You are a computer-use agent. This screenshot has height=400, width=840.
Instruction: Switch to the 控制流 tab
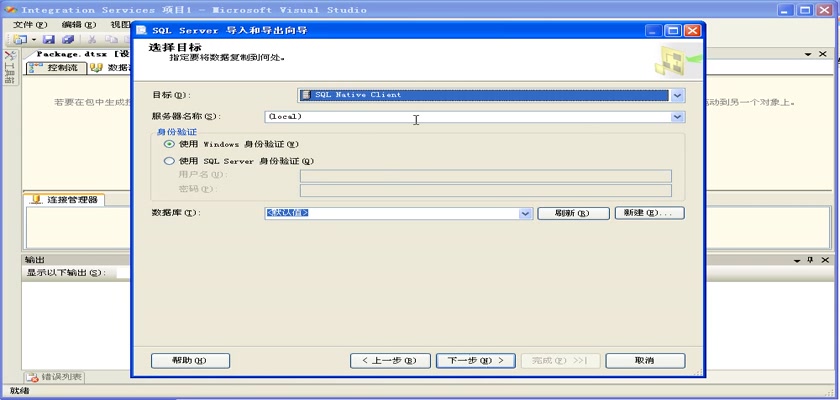click(x=56, y=68)
